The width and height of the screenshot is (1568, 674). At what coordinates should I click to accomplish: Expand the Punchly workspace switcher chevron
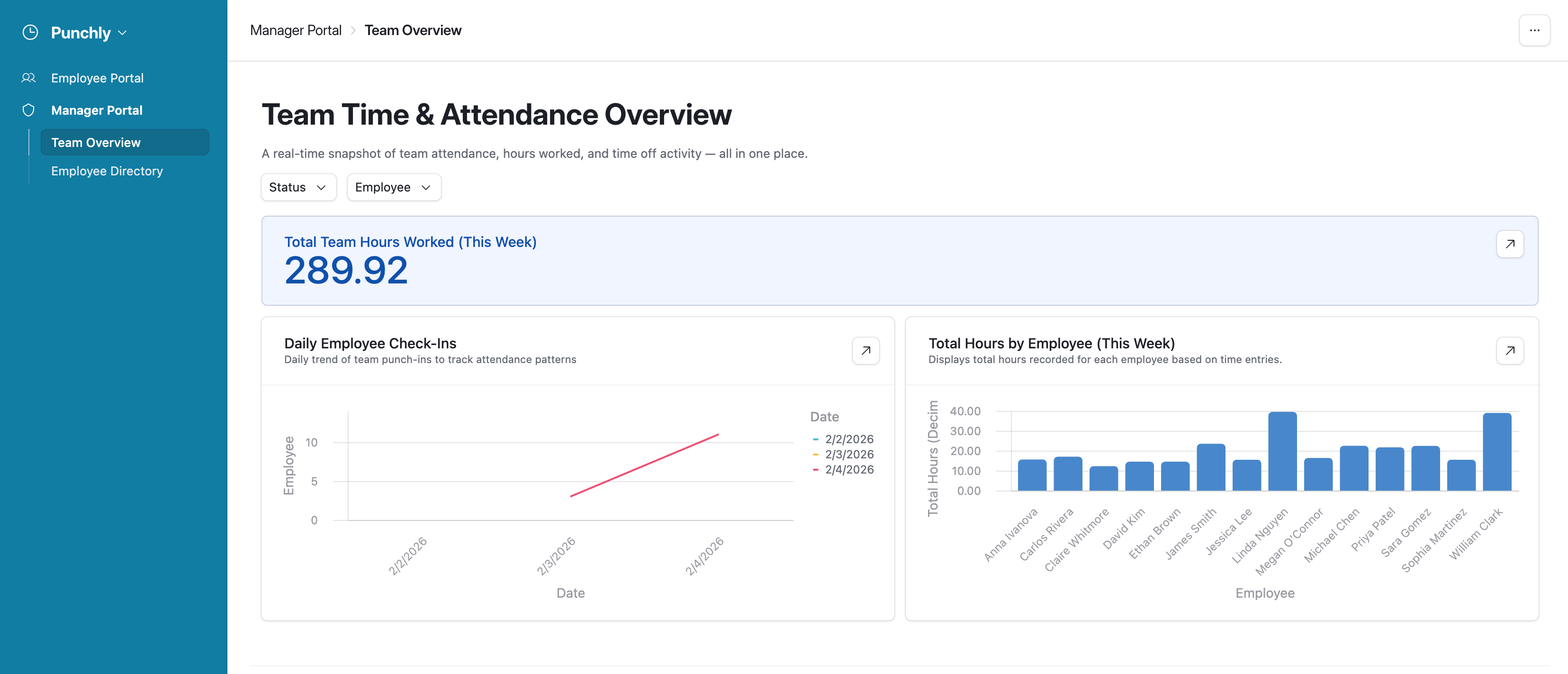122,33
